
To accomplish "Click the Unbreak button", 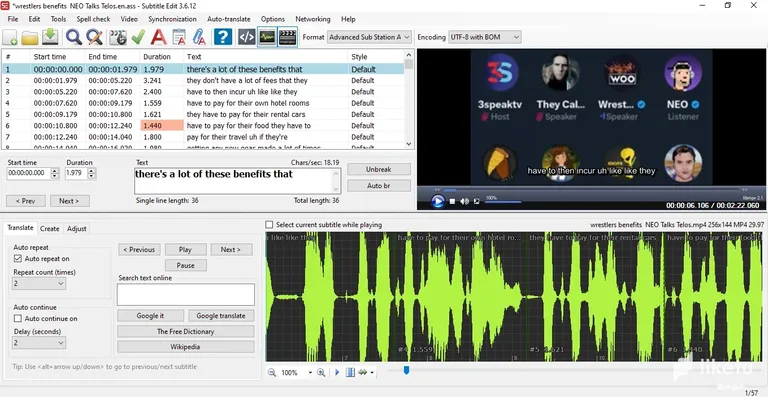I will coord(379,169).
